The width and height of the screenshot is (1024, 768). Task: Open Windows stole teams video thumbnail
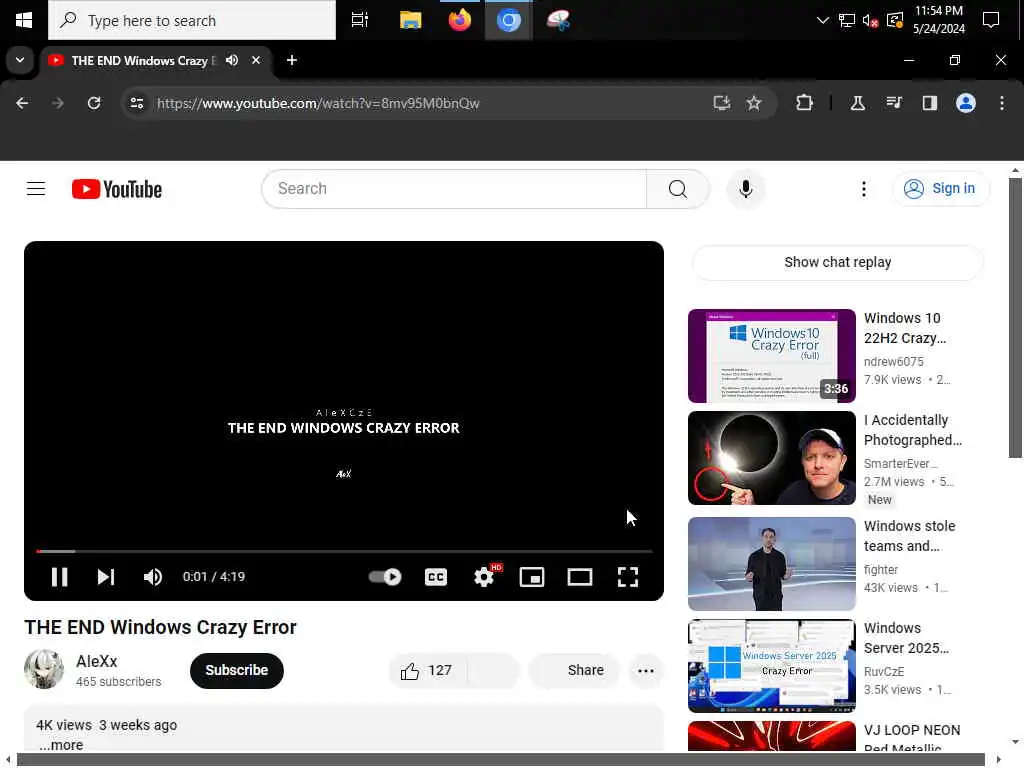771,564
